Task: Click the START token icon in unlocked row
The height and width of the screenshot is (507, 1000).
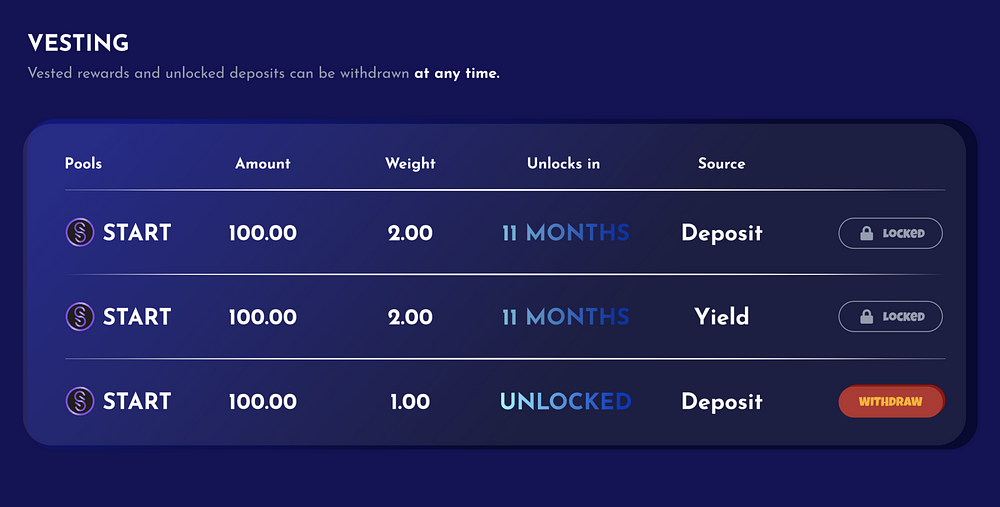Action: (80, 400)
